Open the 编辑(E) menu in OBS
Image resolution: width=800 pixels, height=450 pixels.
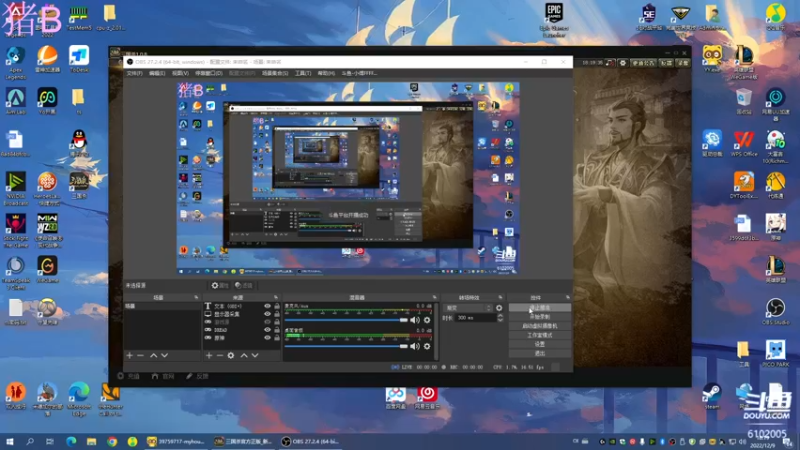157,73
